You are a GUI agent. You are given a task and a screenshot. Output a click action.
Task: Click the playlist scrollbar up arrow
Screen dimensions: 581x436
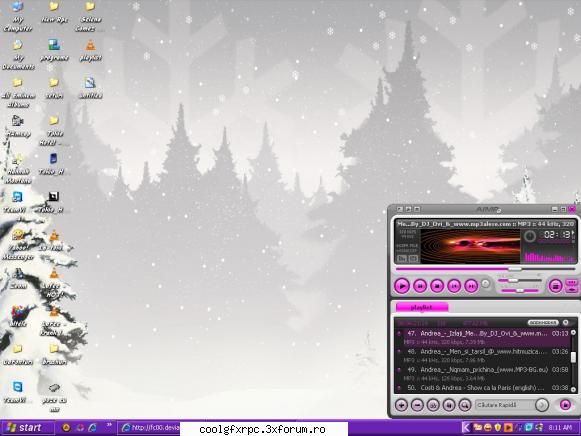pyautogui.click(x=573, y=333)
